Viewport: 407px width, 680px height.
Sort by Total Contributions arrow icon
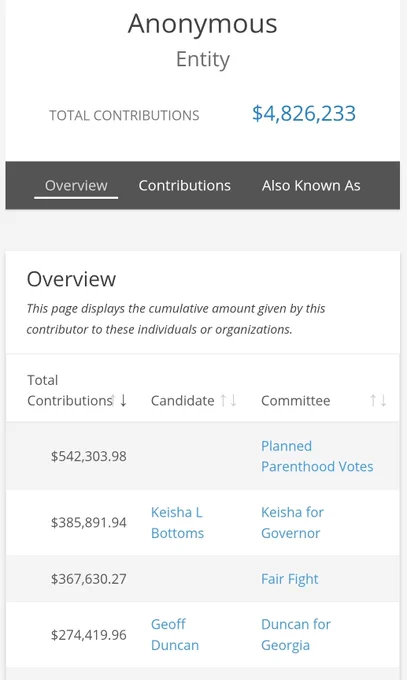[x=119, y=400]
